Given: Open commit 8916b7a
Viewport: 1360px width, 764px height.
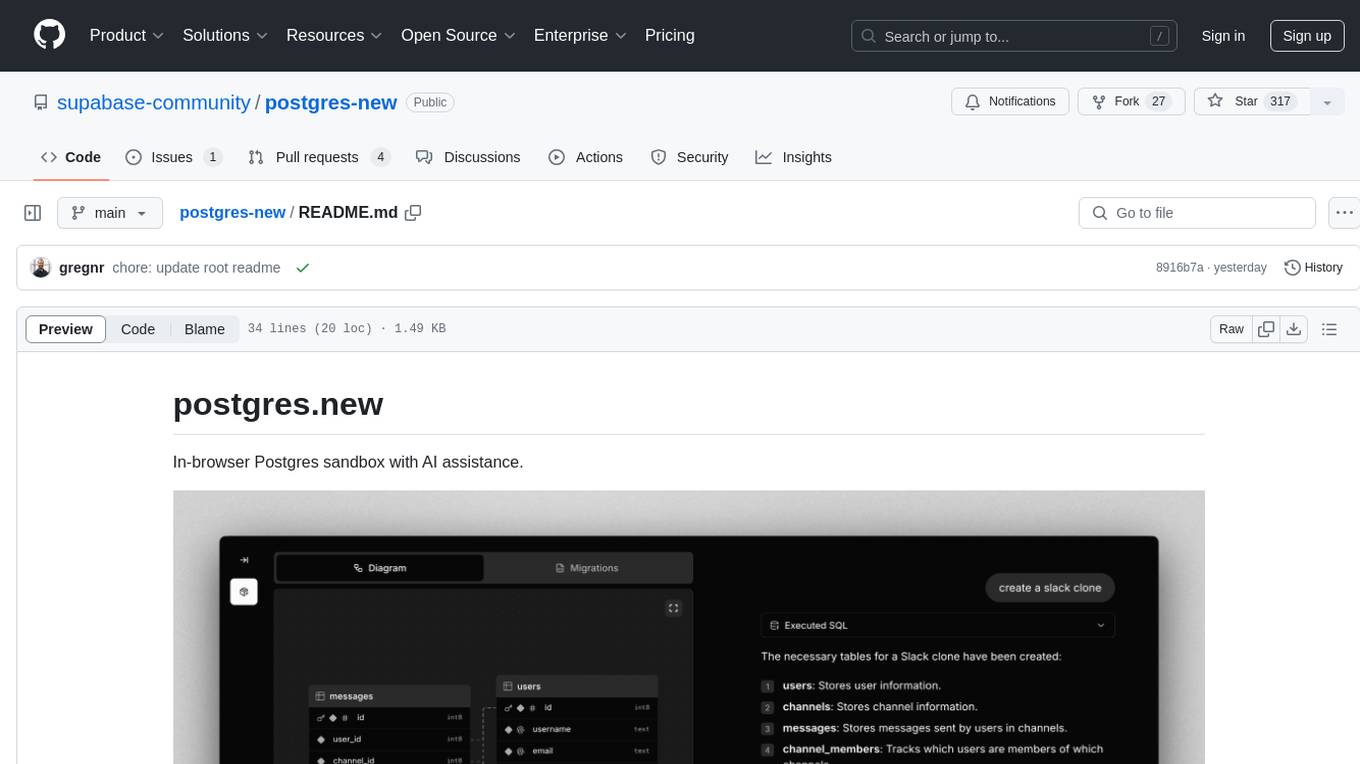Looking at the screenshot, I should coord(1179,268).
